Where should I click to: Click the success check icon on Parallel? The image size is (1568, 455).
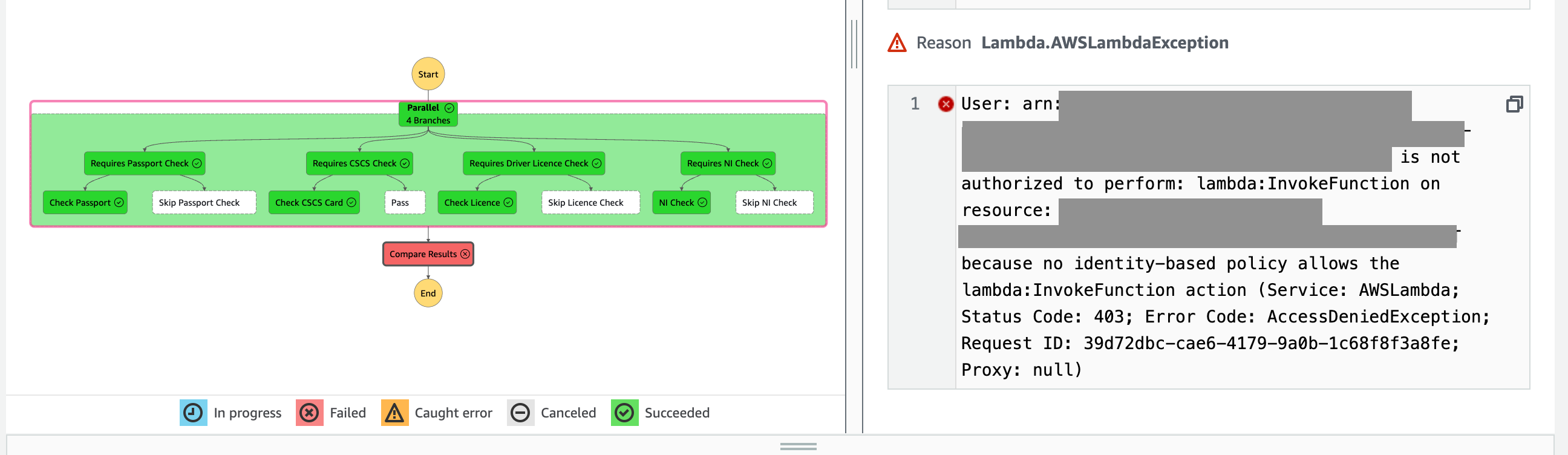pos(449,108)
